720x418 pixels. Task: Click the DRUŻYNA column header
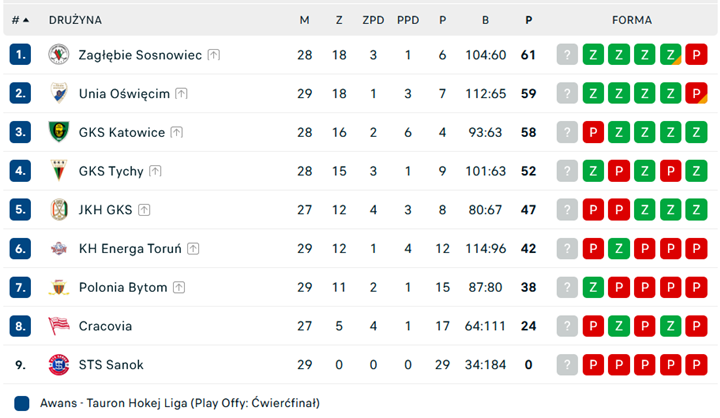click(x=75, y=20)
